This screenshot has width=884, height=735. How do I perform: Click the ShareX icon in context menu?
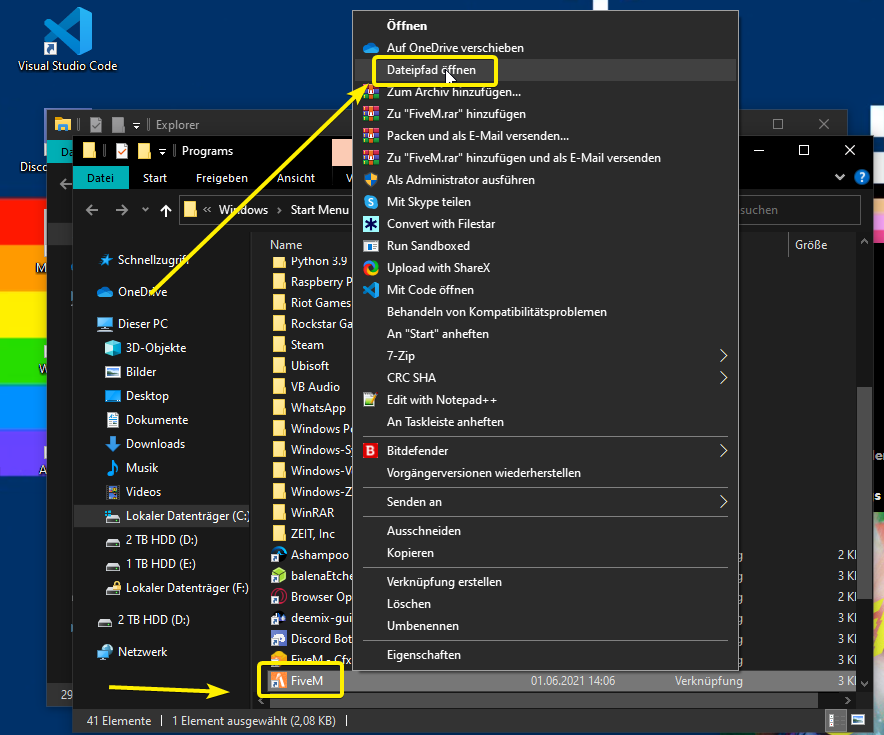point(371,268)
